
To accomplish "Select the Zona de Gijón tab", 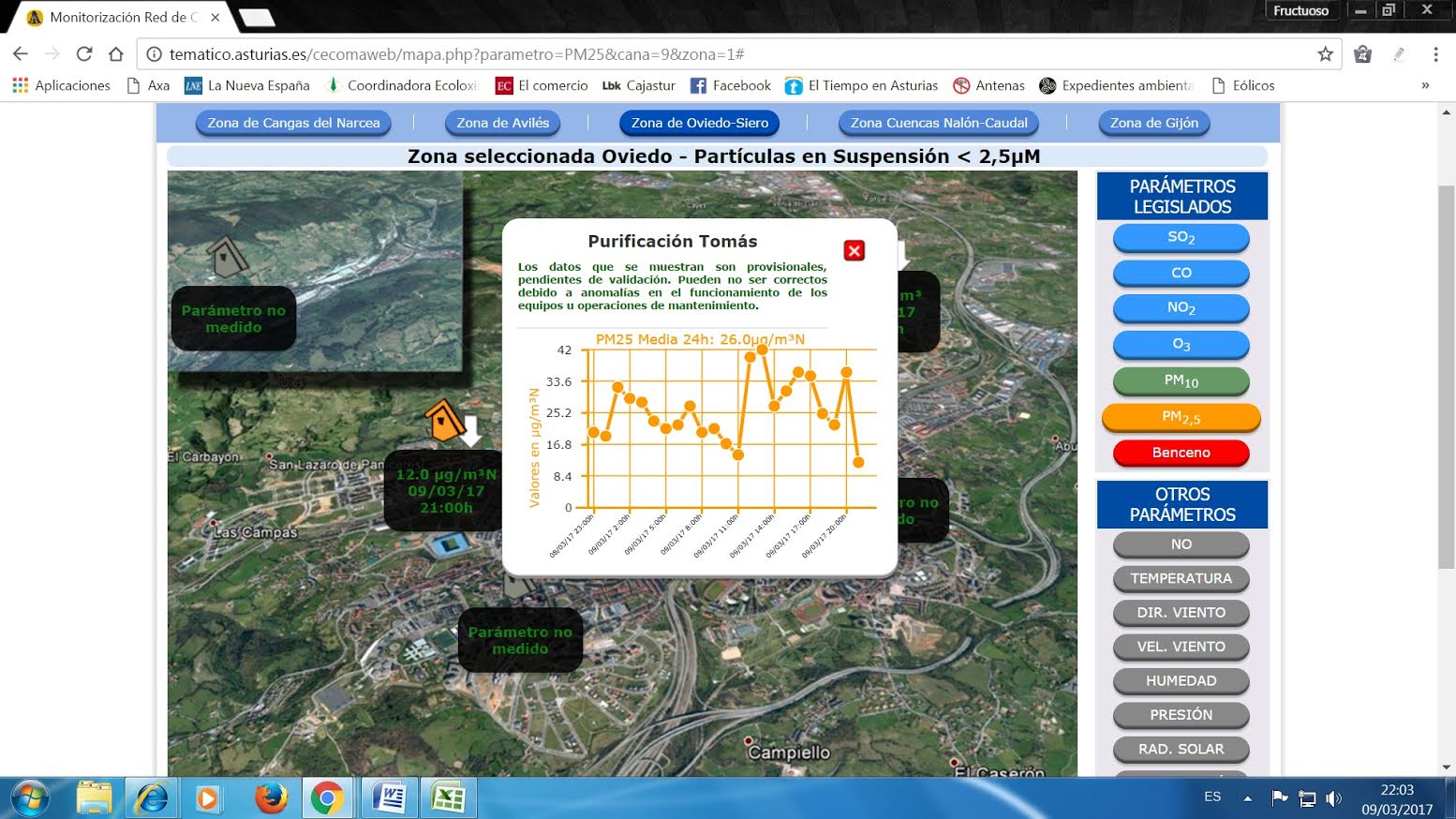I will pyautogui.click(x=1153, y=123).
